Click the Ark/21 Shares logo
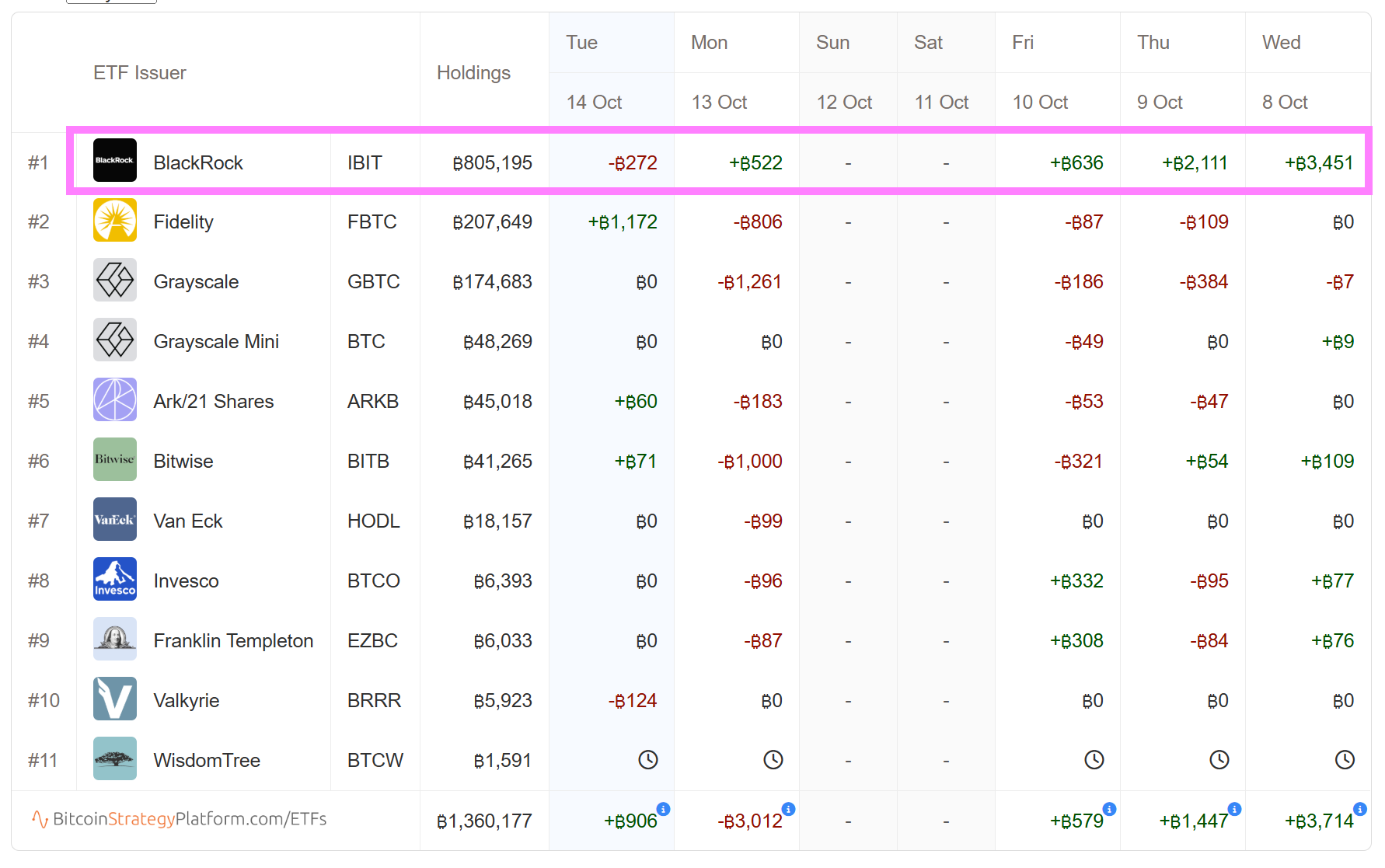The height and width of the screenshot is (868, 1385). point(115,399)
